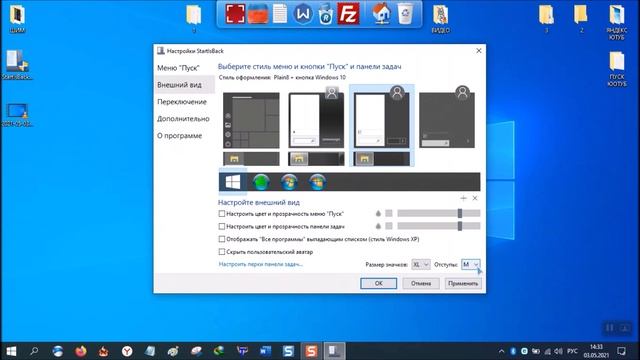Open the ШИМ desktop icon
Image resolution: width=640 pixels, height=360 pixels.
tap(17, 20)
